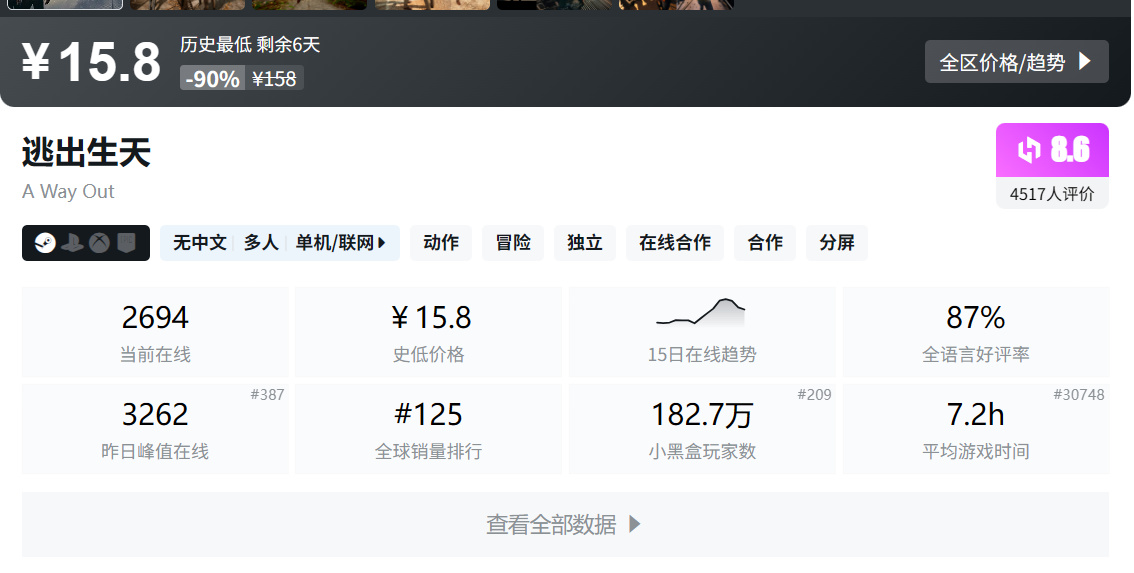Viewport: 1134px width, 573px height.
Task: Open the 合作 tag
Action: coord(765,243)
